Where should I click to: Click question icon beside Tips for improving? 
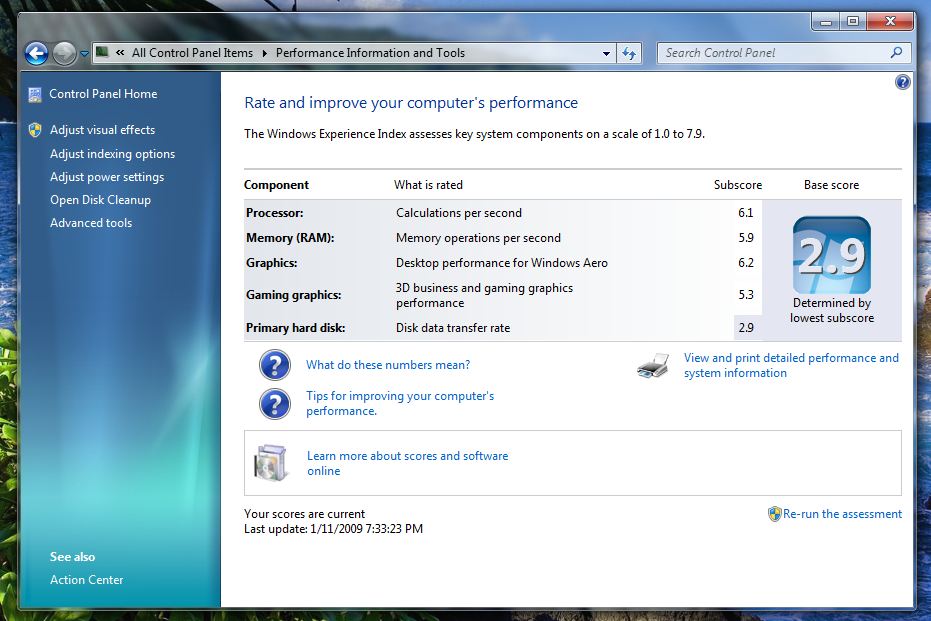tap(275, 404)
